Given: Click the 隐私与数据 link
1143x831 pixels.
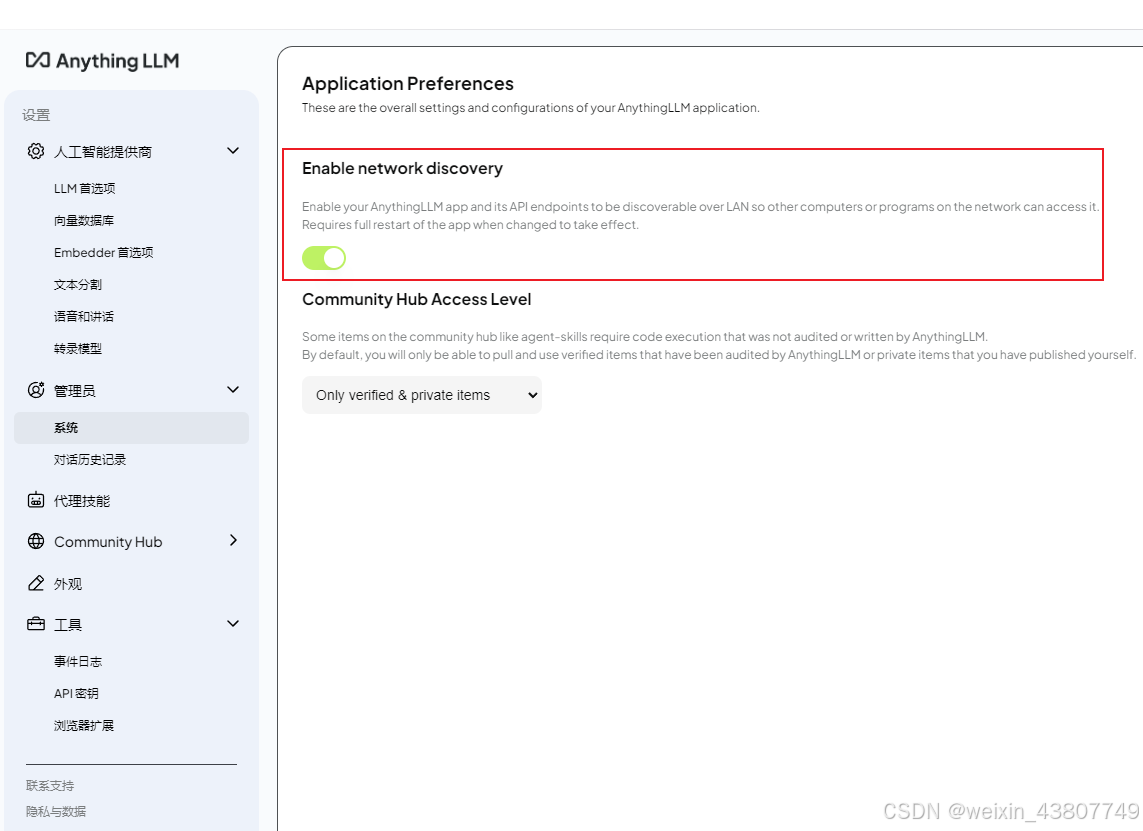Looking at the screenshot, I should tap(56, 811).
